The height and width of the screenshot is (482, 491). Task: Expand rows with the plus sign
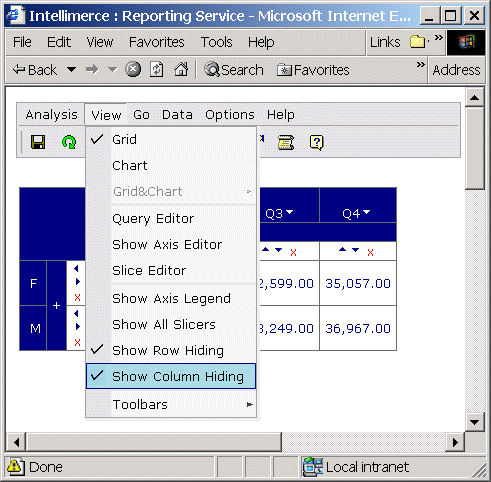point(56,305)
